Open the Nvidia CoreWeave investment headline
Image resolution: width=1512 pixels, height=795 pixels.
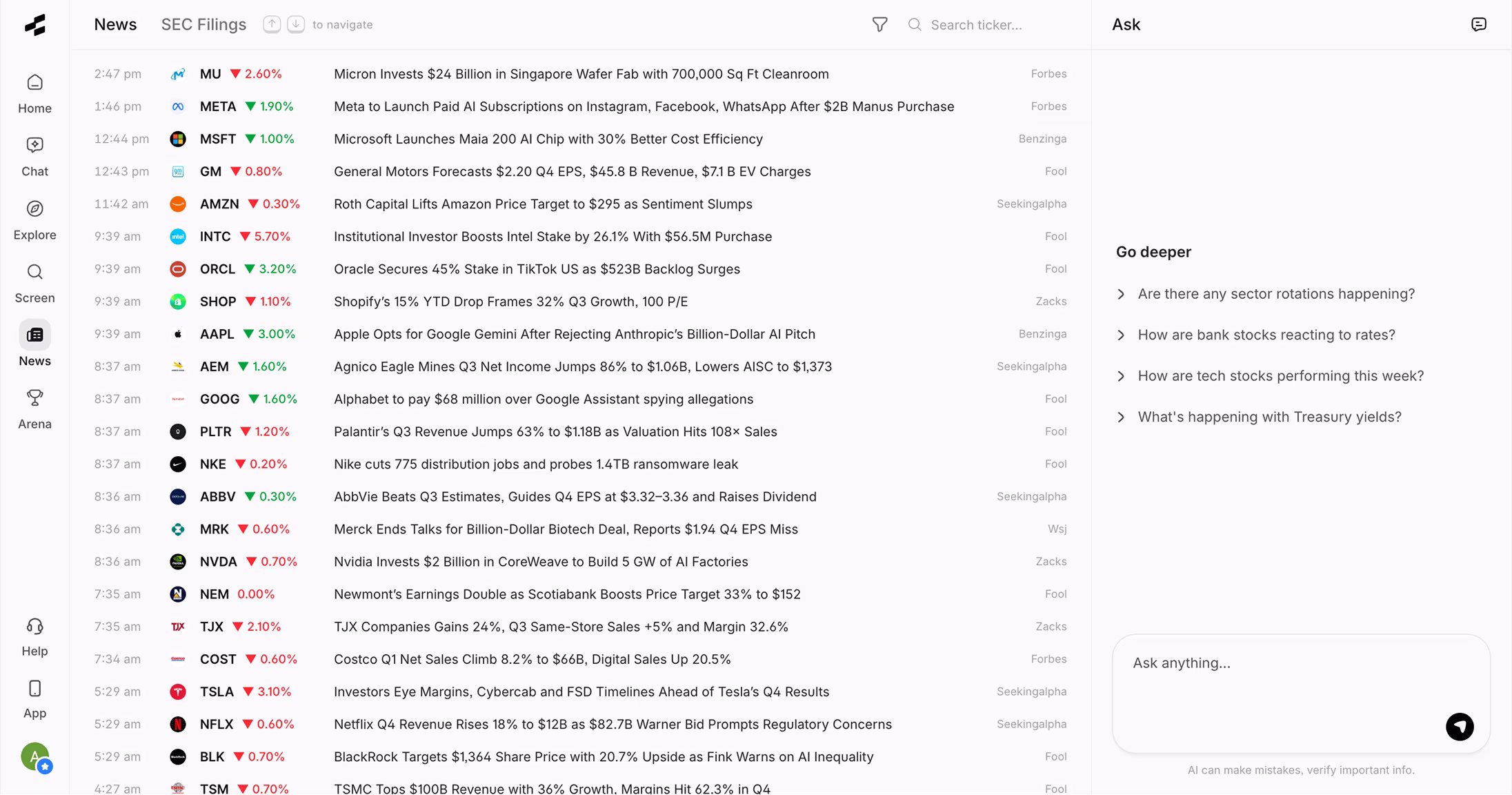coord(540,562)
